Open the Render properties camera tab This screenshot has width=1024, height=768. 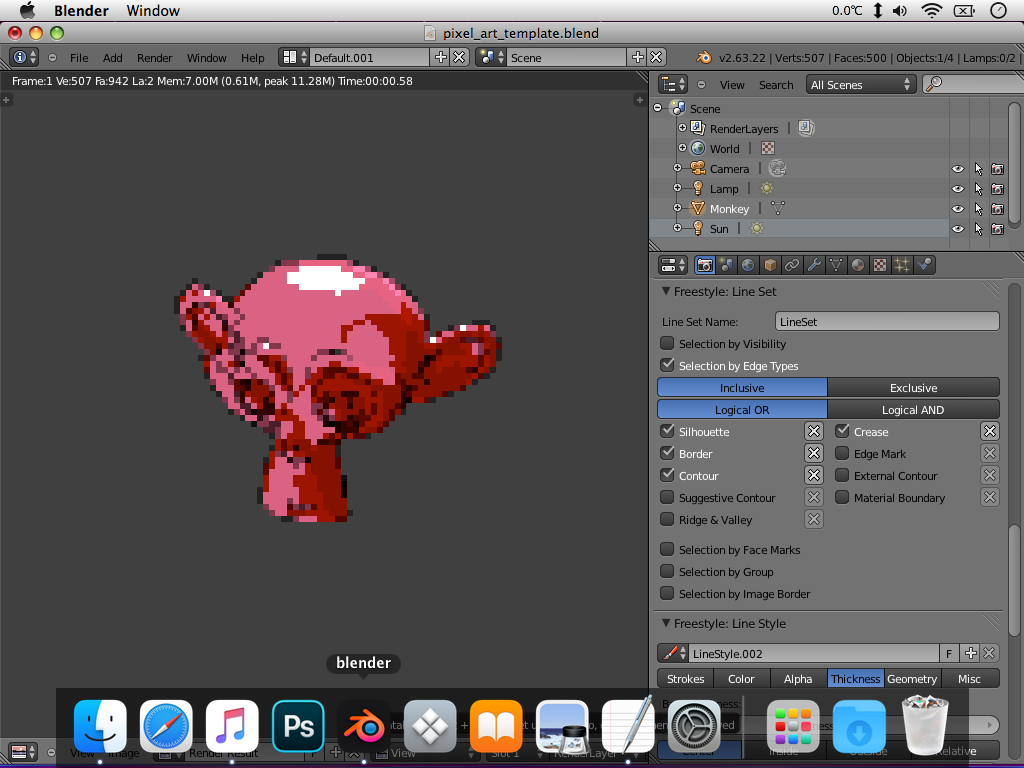tap(705, 265)
